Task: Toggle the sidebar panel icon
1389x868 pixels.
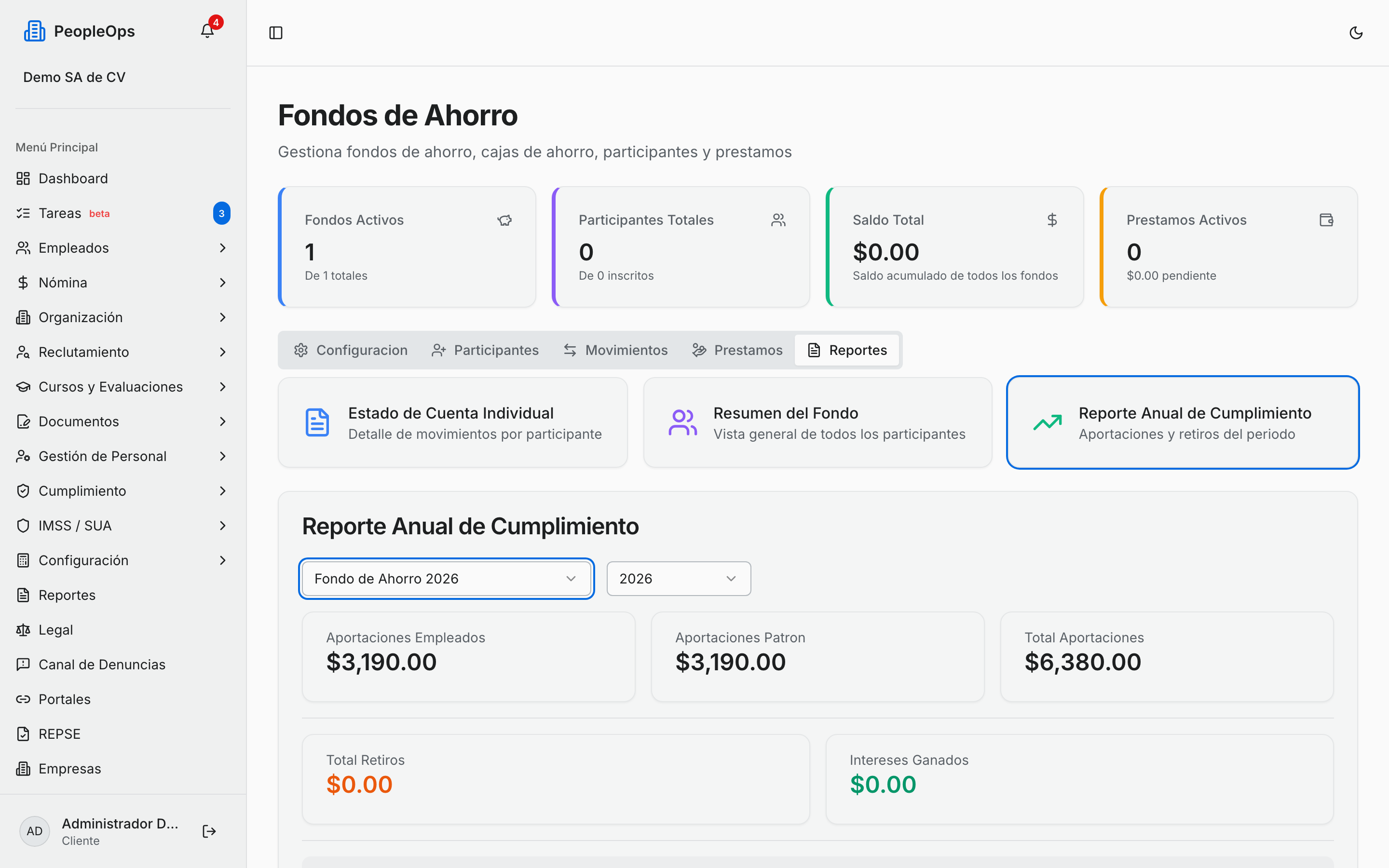Action: pos(276,33)
